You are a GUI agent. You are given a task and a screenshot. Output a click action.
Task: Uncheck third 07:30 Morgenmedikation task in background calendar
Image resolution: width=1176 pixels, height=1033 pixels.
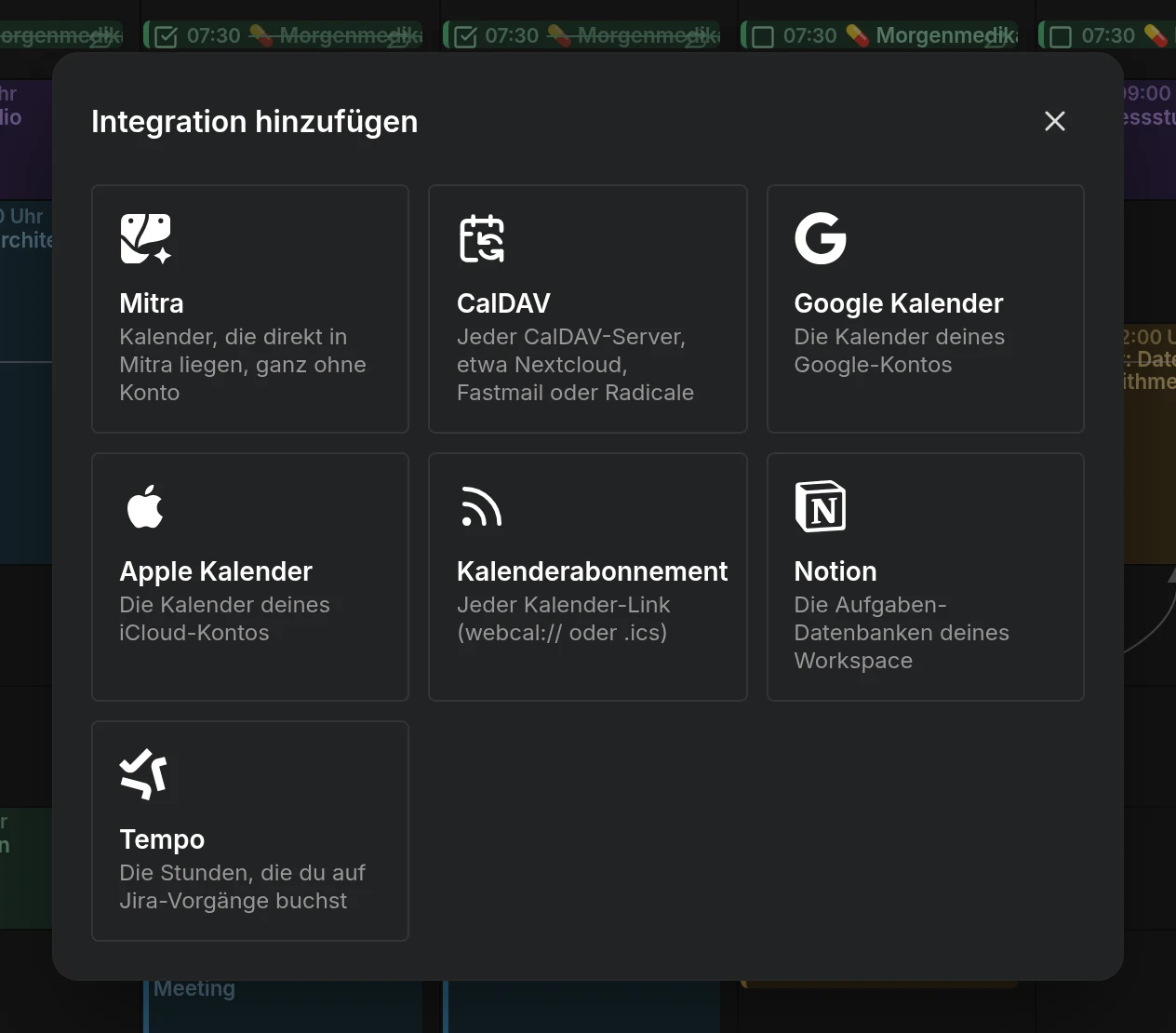pyautogui.click(x=465, y=36)
